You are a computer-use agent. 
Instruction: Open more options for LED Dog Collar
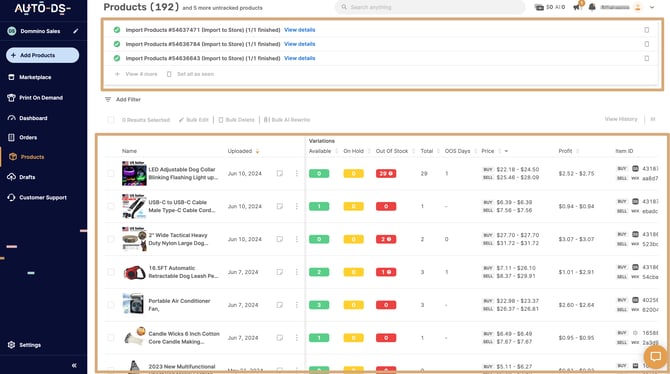297,174
